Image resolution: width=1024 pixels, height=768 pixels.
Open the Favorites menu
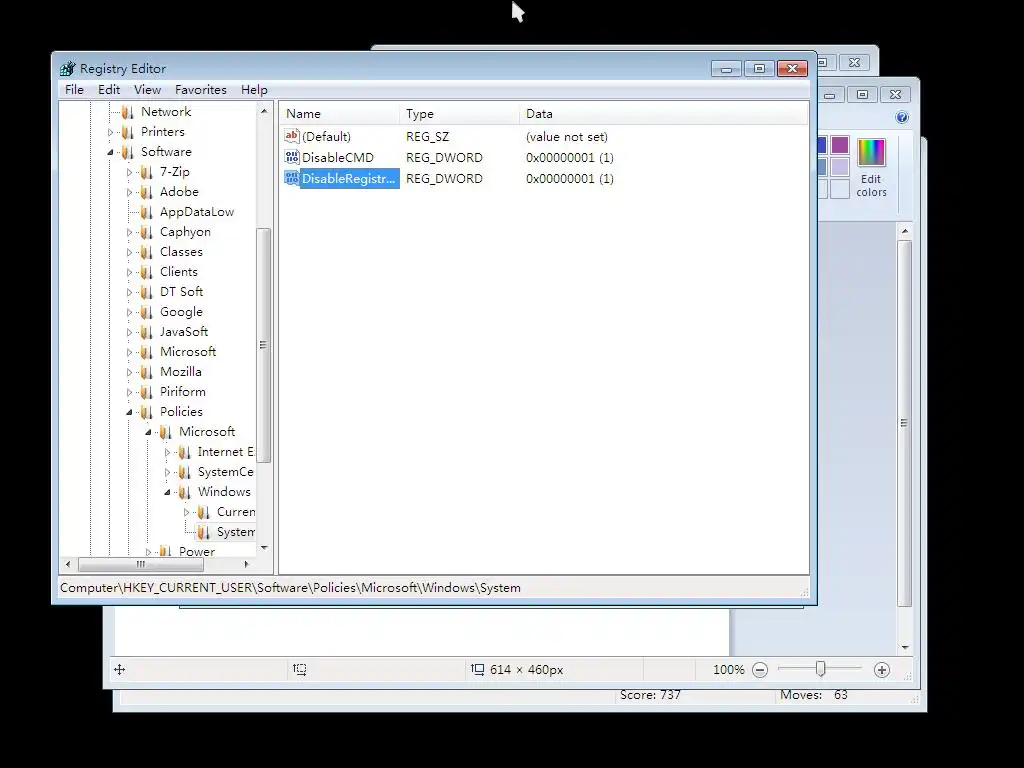tap(200, 89)
